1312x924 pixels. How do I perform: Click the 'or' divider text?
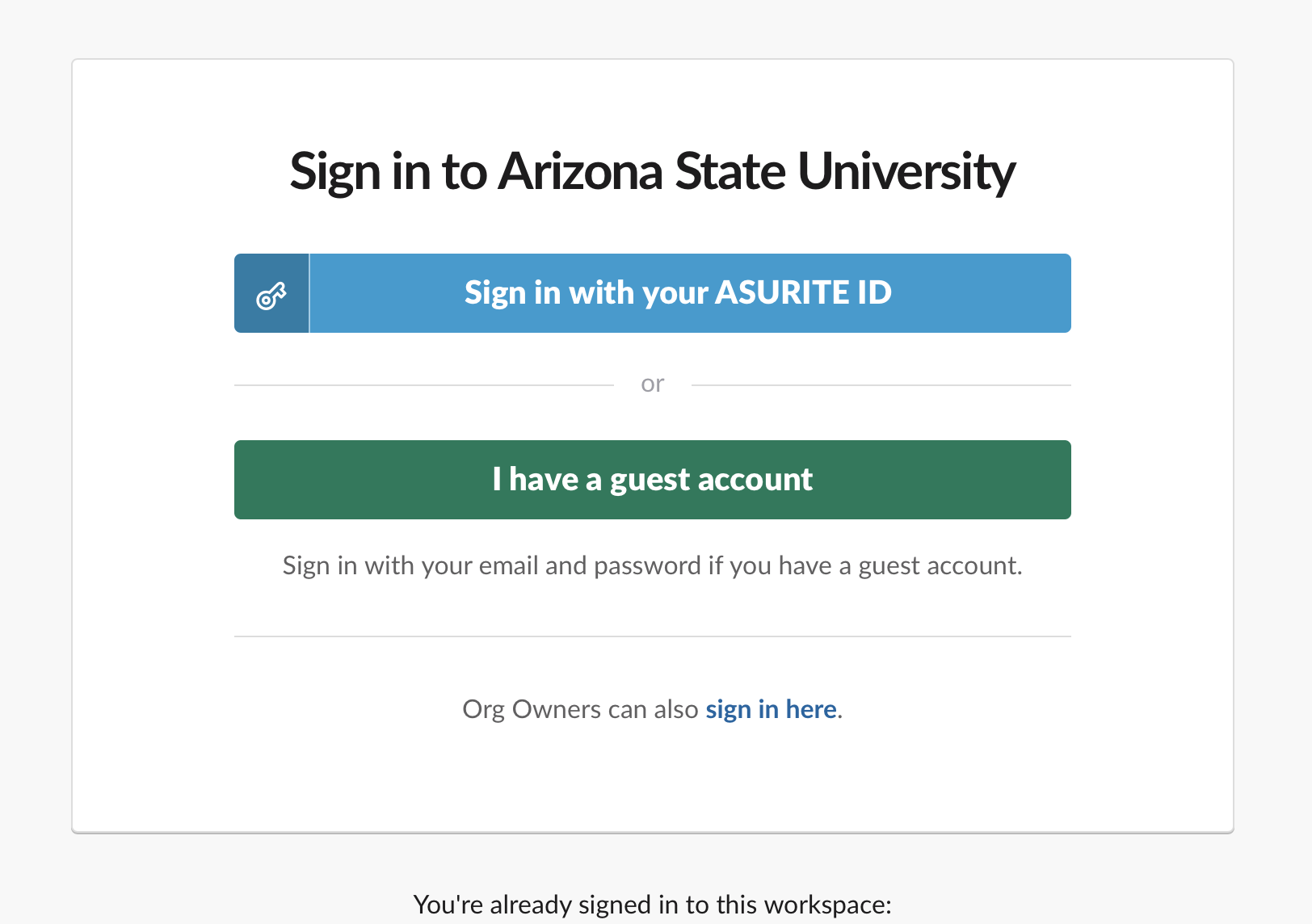(652, 384)
